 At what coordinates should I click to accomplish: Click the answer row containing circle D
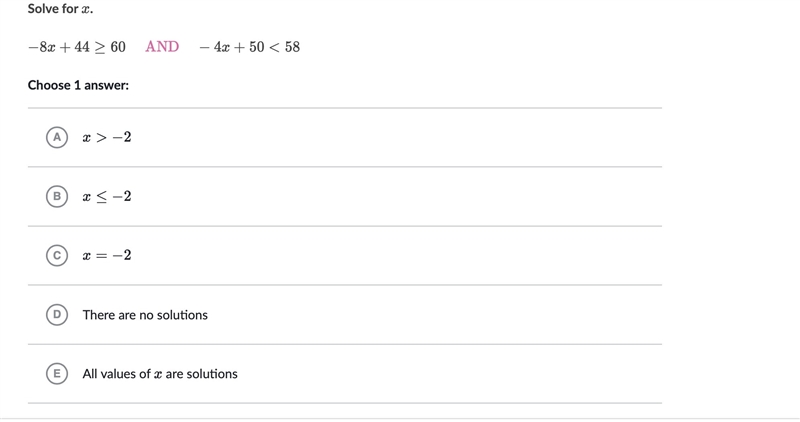click(x=345, y=314)
